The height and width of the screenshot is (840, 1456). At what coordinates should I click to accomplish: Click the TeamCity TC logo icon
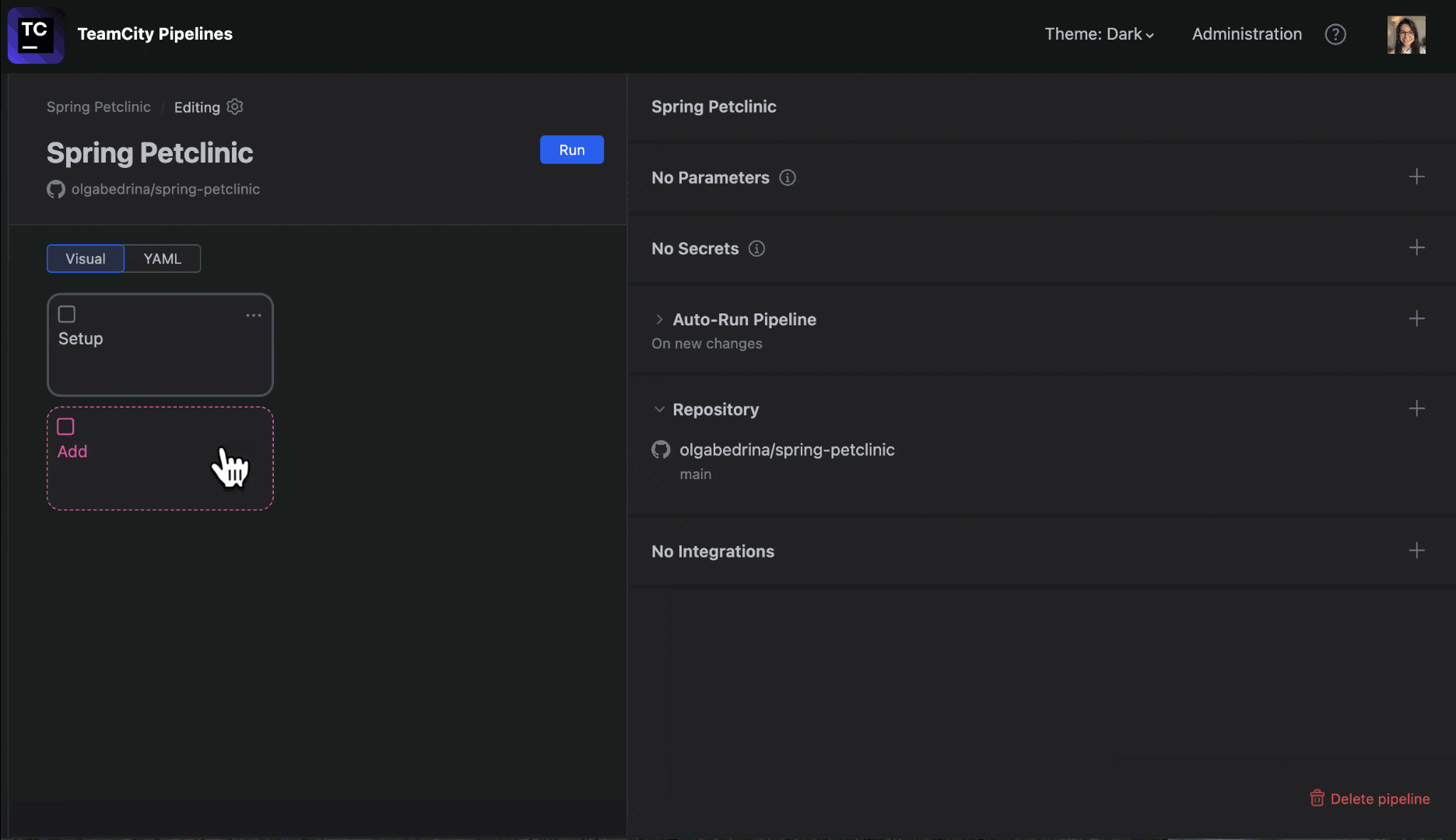tap(36, 35)
